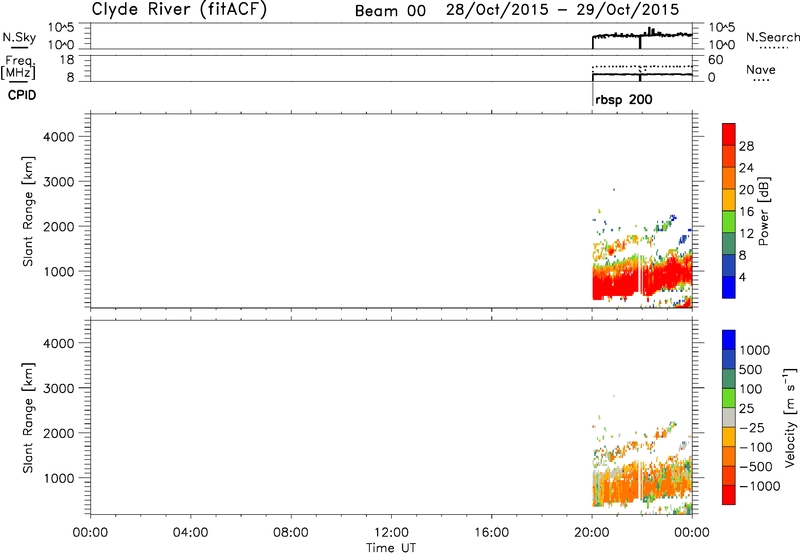The height and width of the screenshot is (554, 800).
Task: Click the '3000' tick on velocity panel axis
Action: [59, 388]
